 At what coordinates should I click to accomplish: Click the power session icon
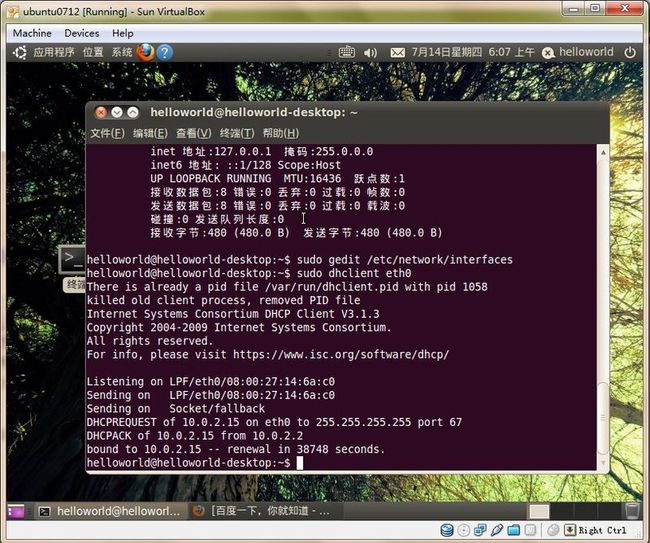[x=630, y=53]
